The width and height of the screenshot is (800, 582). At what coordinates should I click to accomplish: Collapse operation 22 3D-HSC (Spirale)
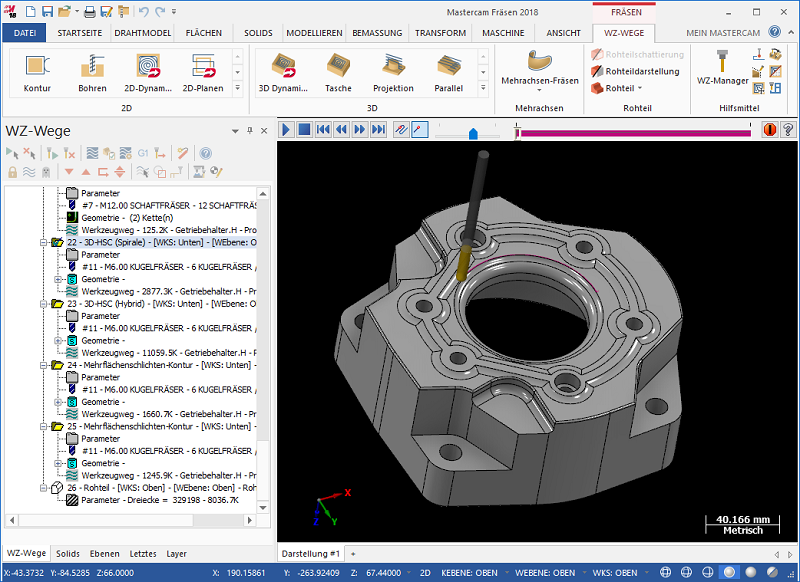pos(44,242)
